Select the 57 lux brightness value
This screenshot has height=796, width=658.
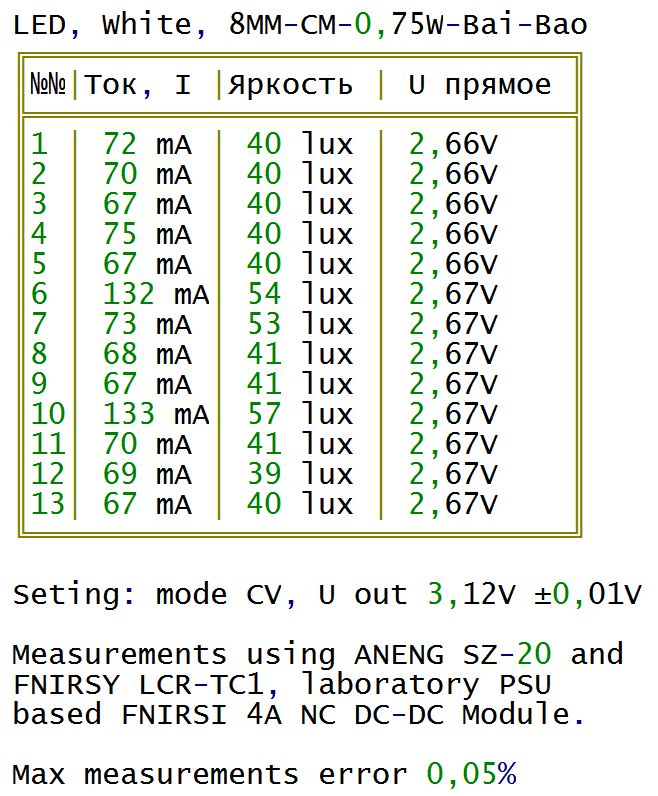tap(300, 414)
